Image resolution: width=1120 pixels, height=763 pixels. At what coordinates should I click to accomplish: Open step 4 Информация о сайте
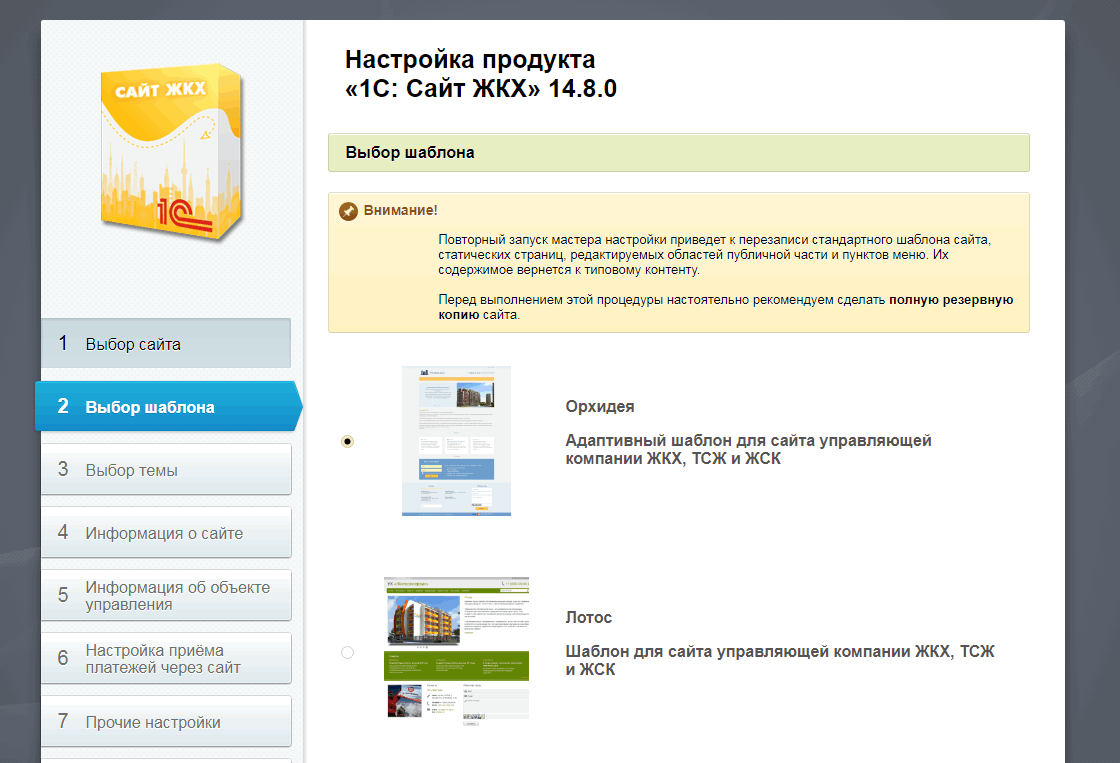(x=166, y=532)
